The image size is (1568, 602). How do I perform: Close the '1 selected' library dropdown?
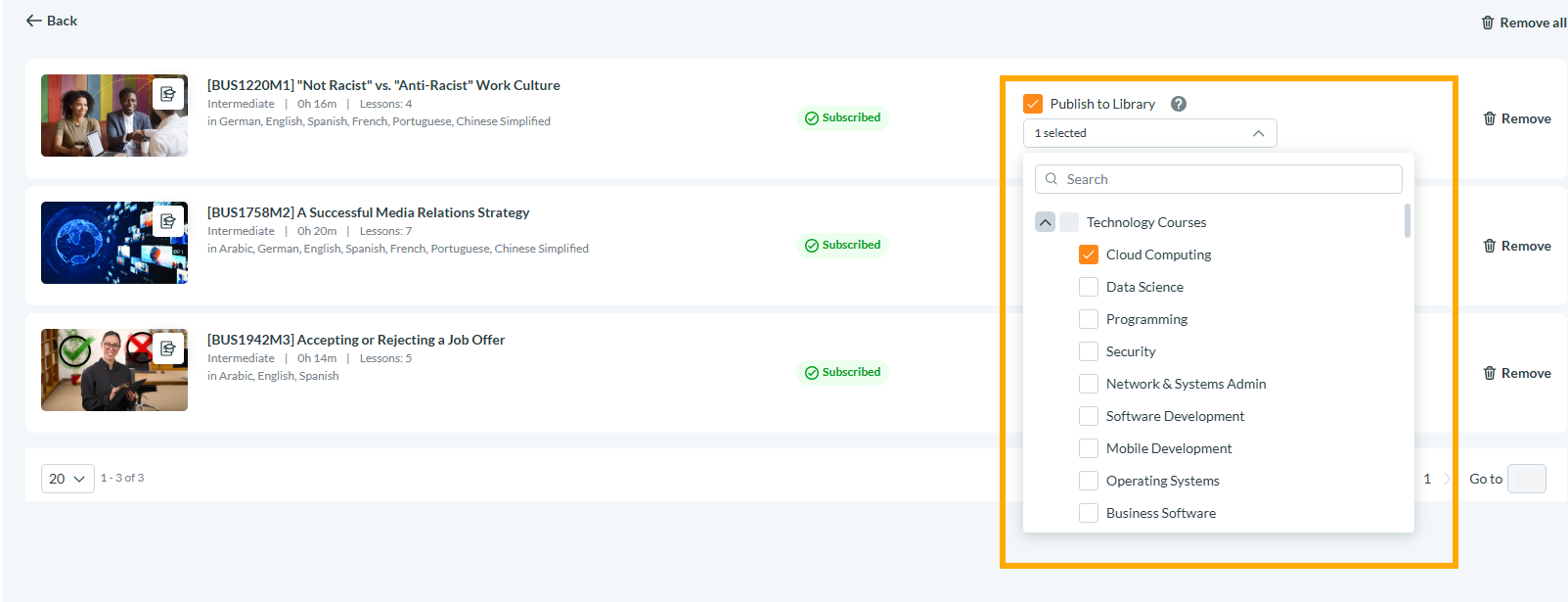click(1150, 133)
